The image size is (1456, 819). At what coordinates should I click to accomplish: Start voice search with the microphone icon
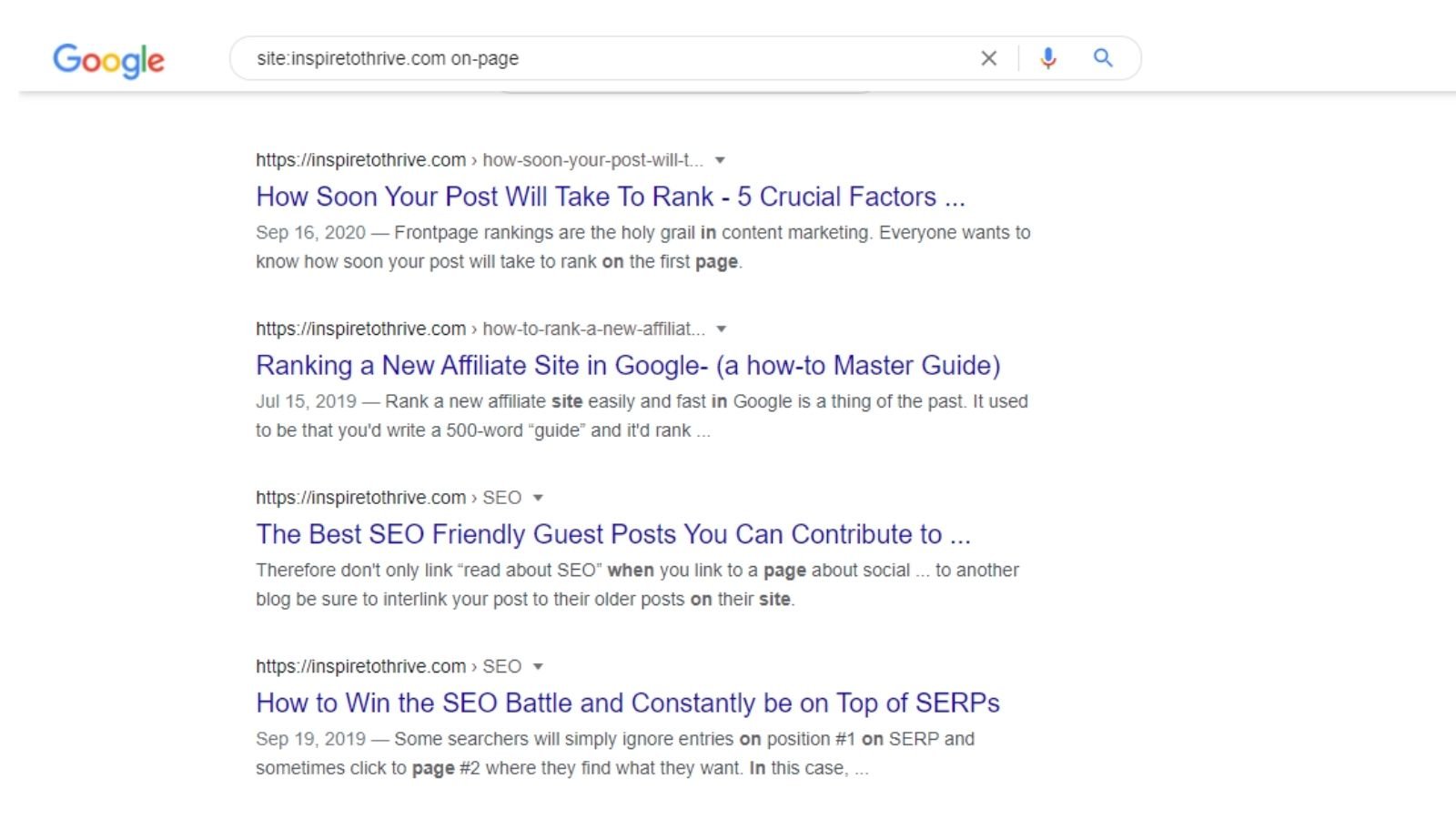pyautogui.click(x=1047, y=58)
